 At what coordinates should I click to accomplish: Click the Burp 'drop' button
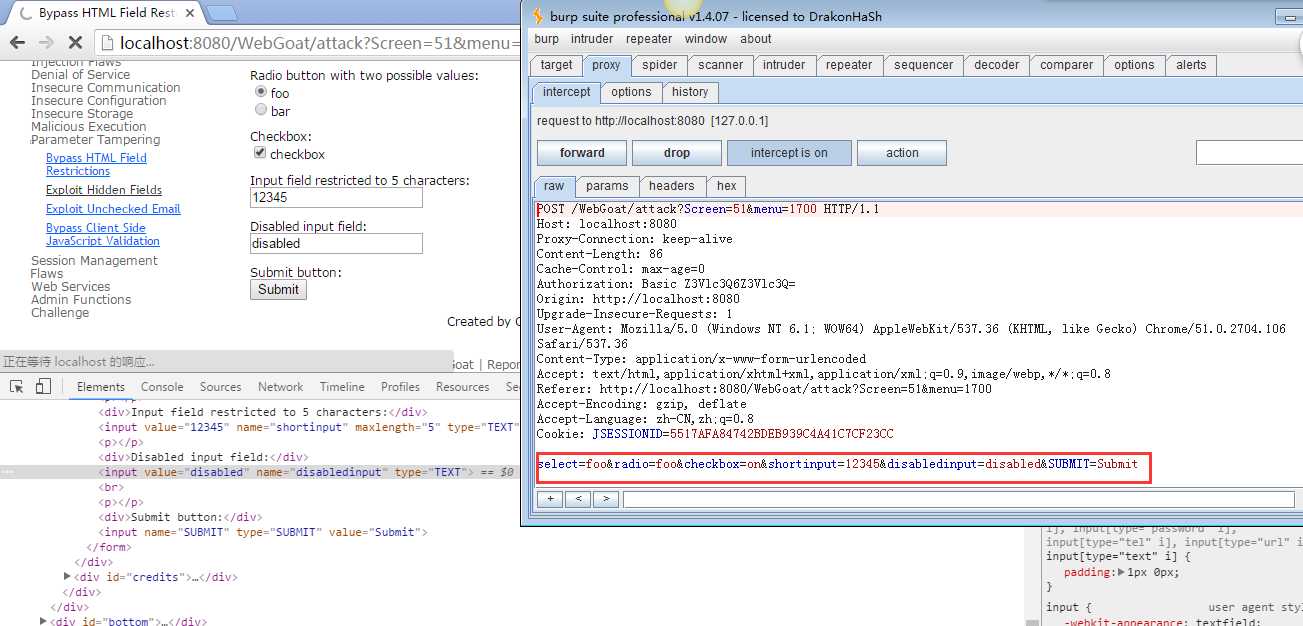coord(677,153)
